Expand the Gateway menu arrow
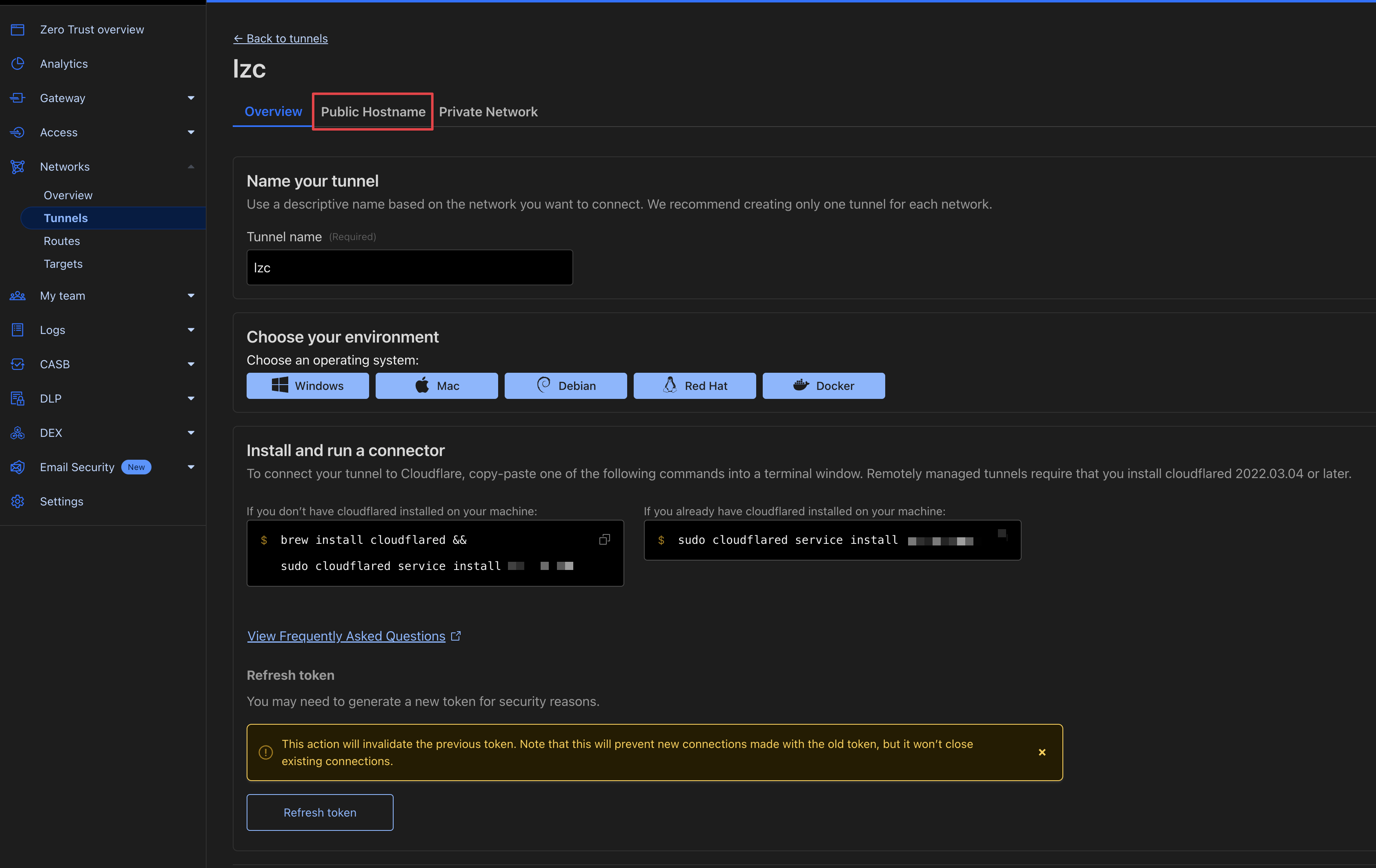This screenshot has height=868, width=1376. pos(191,98)
